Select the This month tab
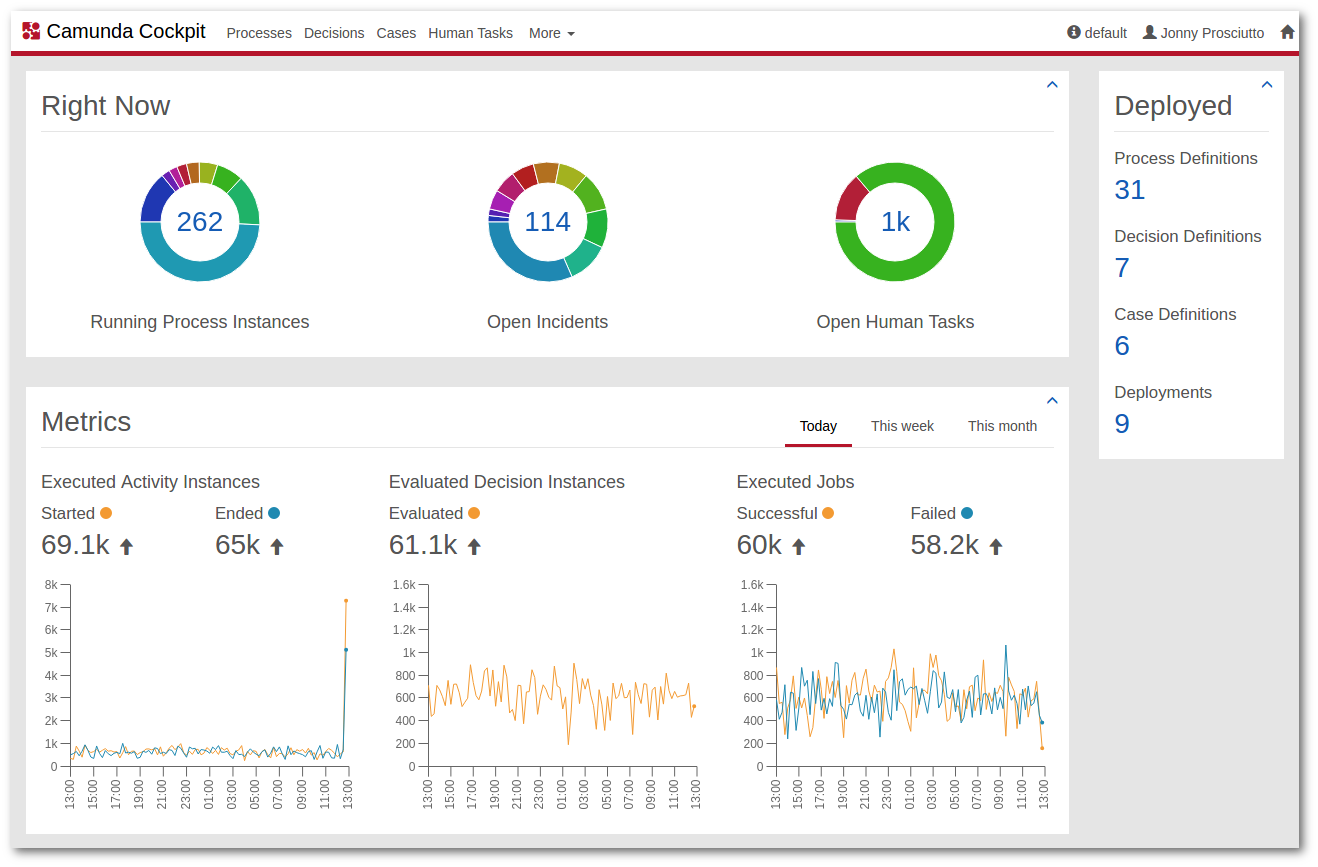The image size is (1318, 867). coord(1002,426)
